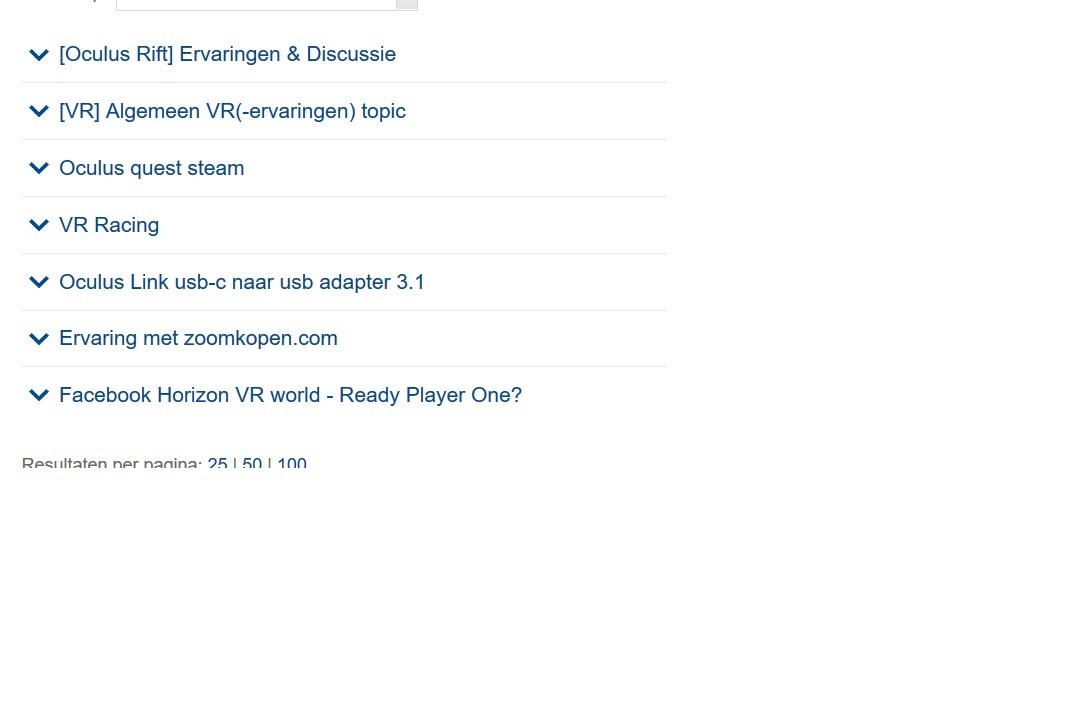
Task: Expand the Oculus Rift Ervaringen & Discussie chevron
Action: (39, 54)
